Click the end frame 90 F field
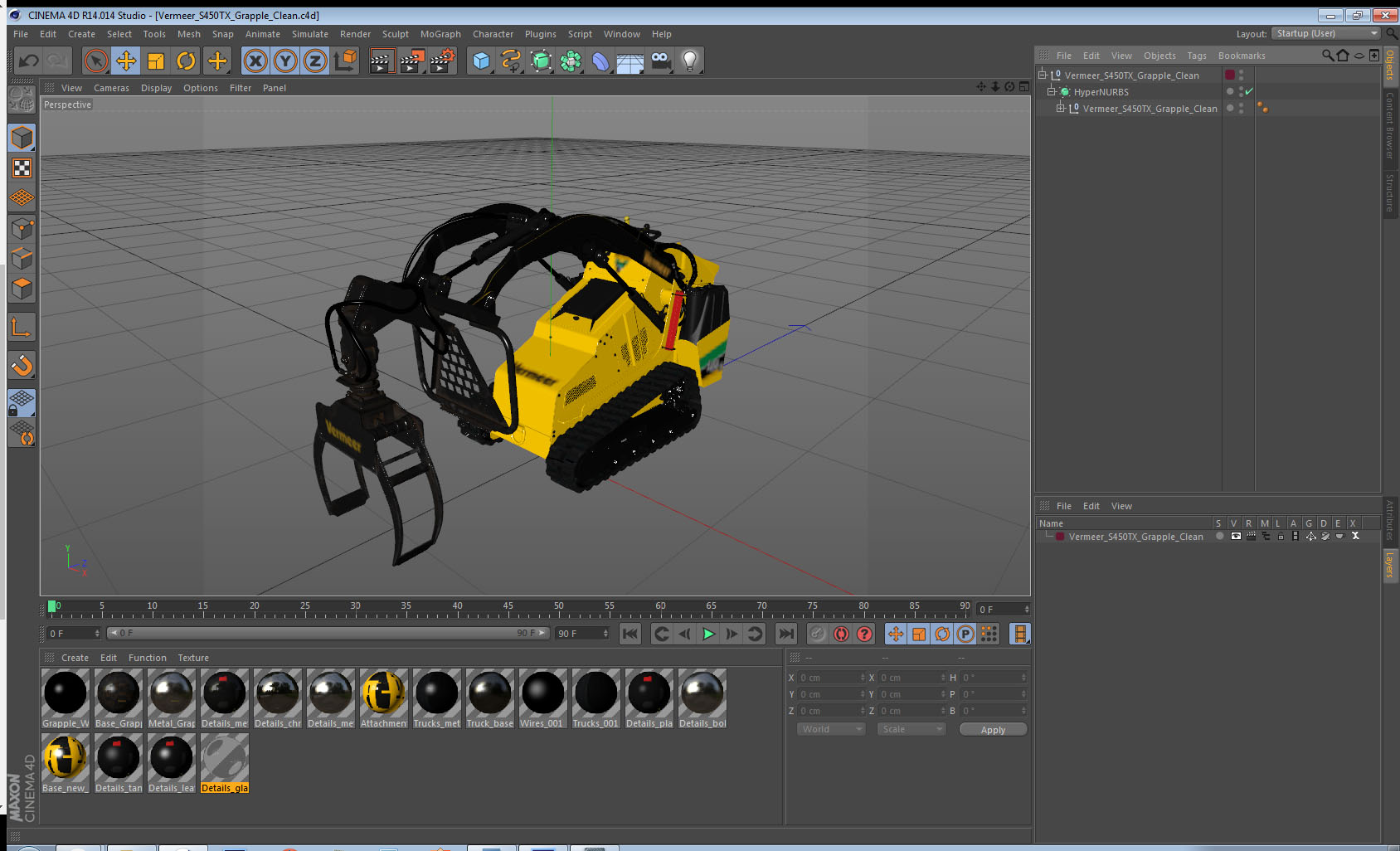The width and height of the screenshot is (1400, 851). [583, 633]
